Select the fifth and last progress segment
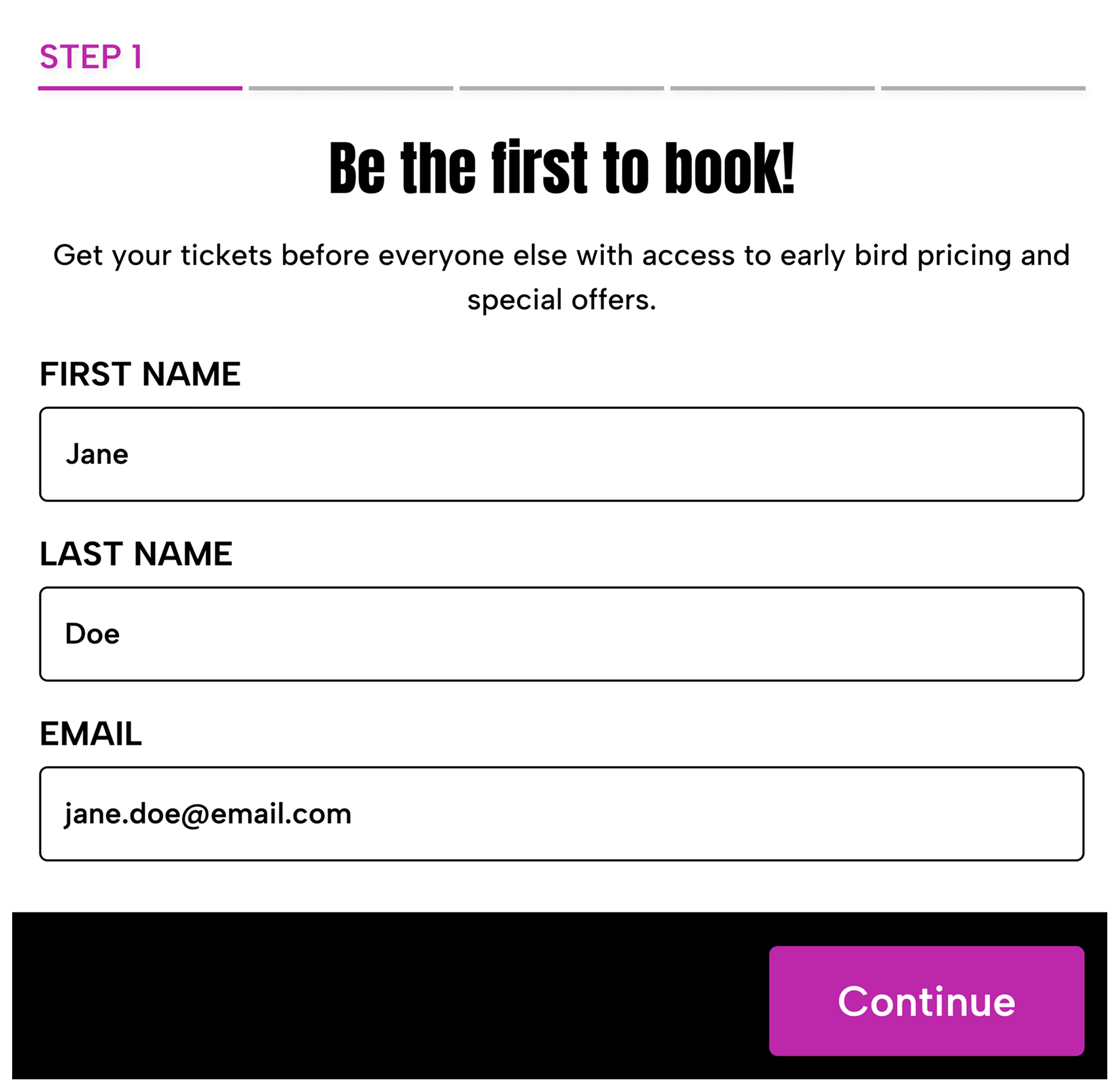 [x=982, y=88]
